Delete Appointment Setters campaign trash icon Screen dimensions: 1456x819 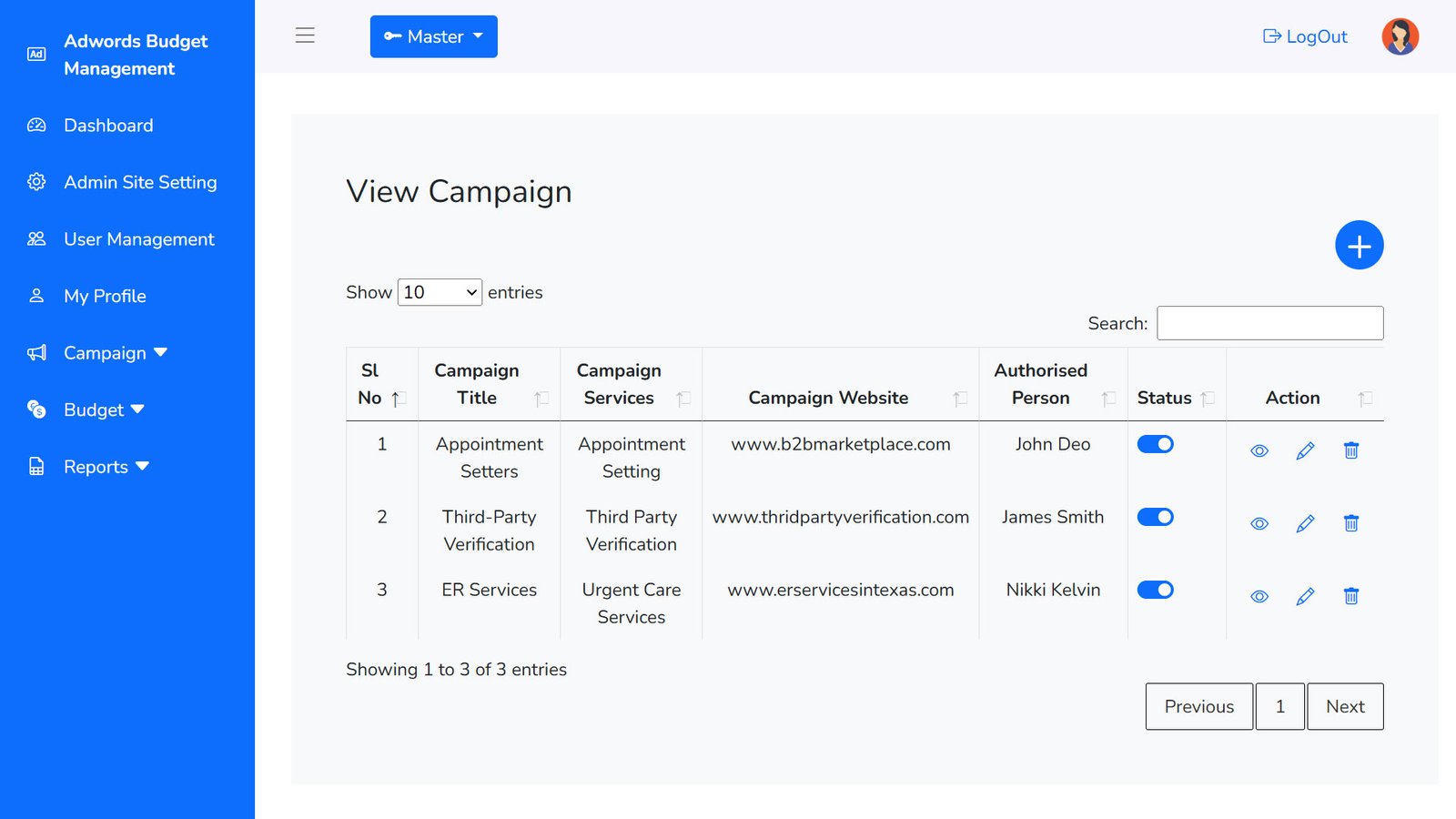(x=1351, y=450)
